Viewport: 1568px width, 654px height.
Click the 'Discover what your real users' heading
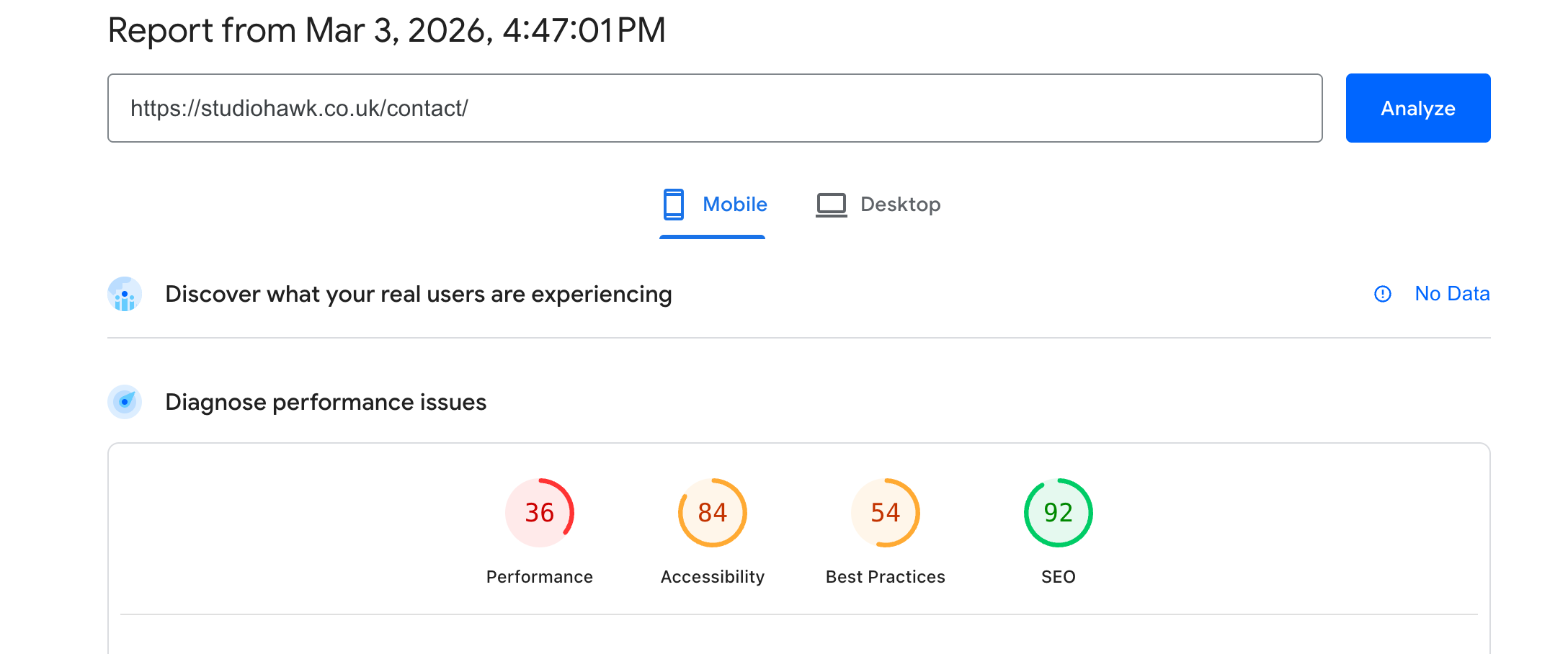[x=418, y=294]
